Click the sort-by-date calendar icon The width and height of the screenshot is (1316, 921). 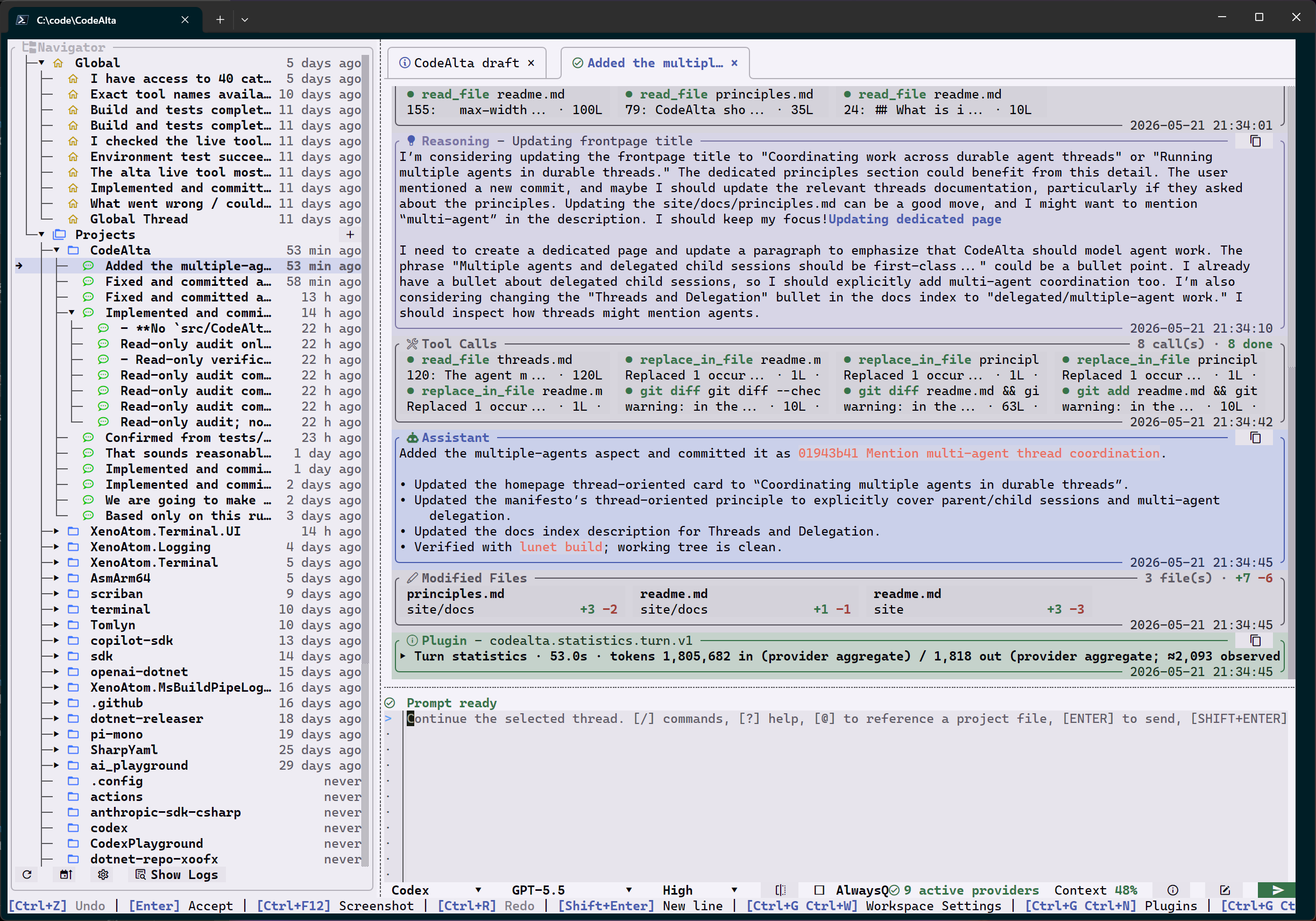65,875
